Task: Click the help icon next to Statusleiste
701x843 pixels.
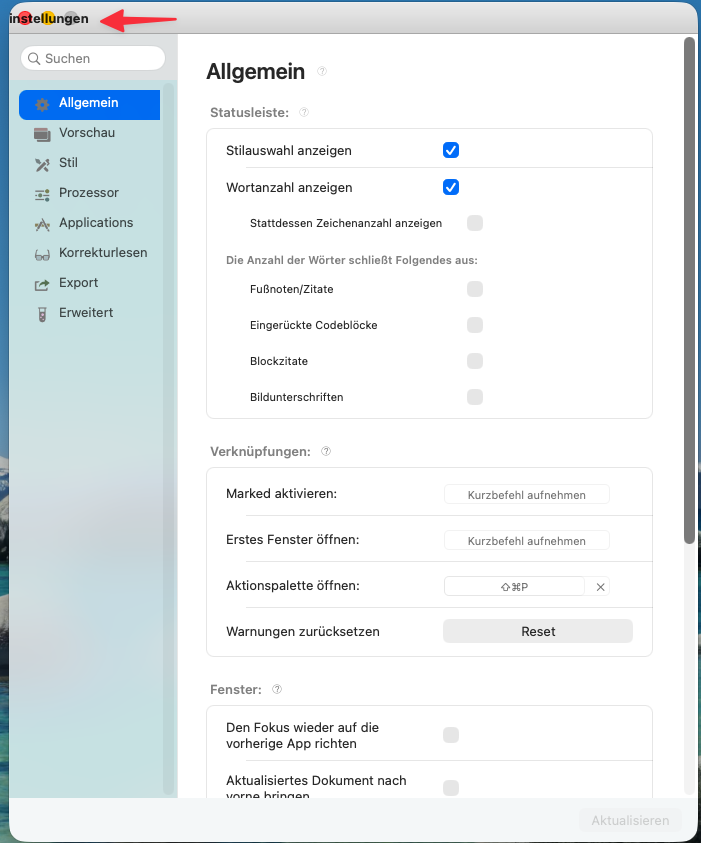Action: pyautogui.click(x=304, y=112)
